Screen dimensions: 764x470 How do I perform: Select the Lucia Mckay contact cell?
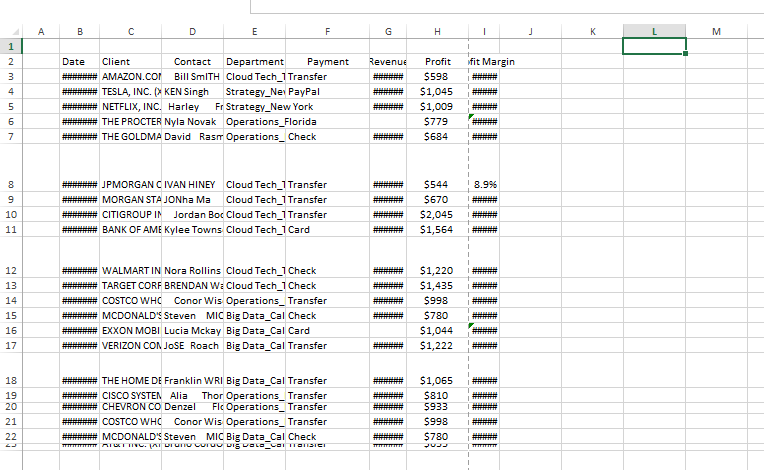(x=192, y=331)
